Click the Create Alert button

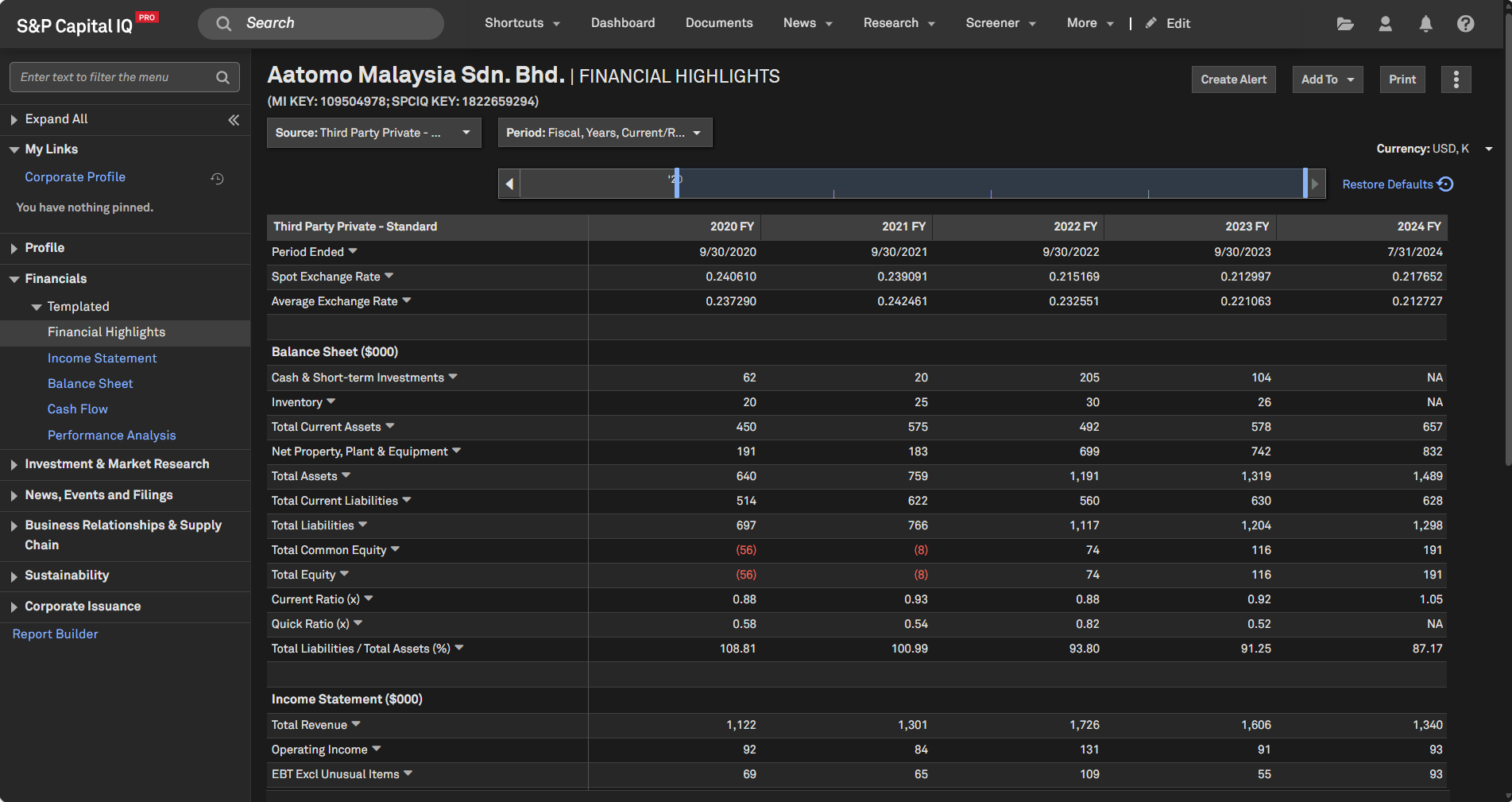1233,79
